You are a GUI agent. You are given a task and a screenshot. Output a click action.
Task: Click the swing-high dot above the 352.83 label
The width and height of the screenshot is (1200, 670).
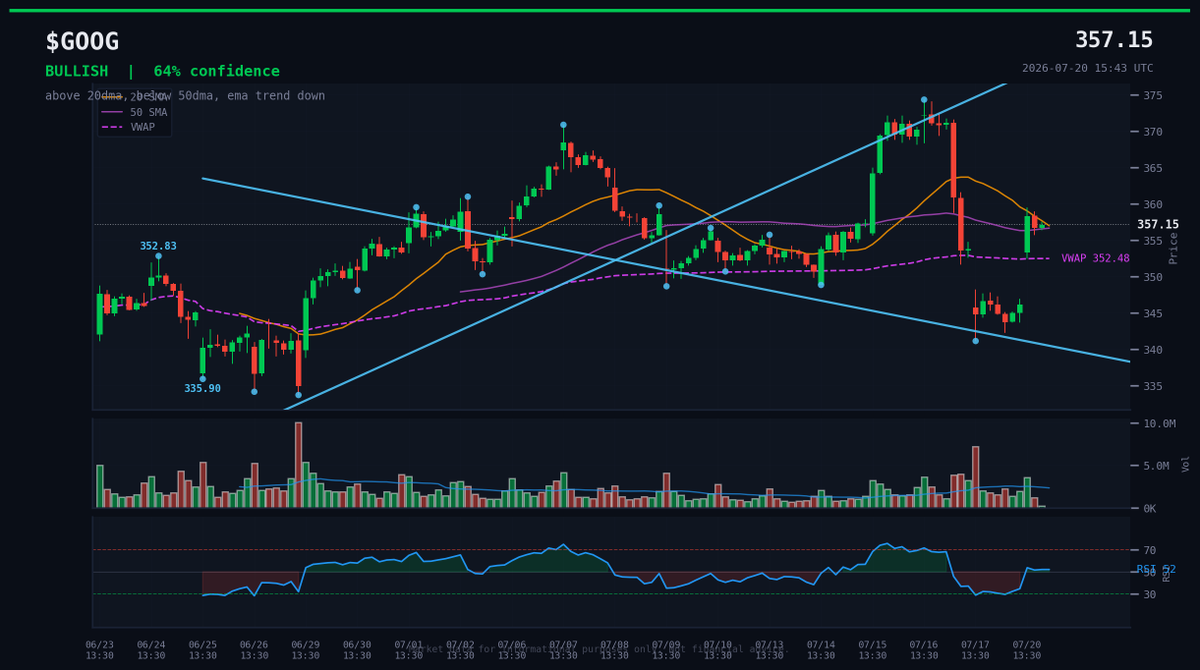coord(158,256)
